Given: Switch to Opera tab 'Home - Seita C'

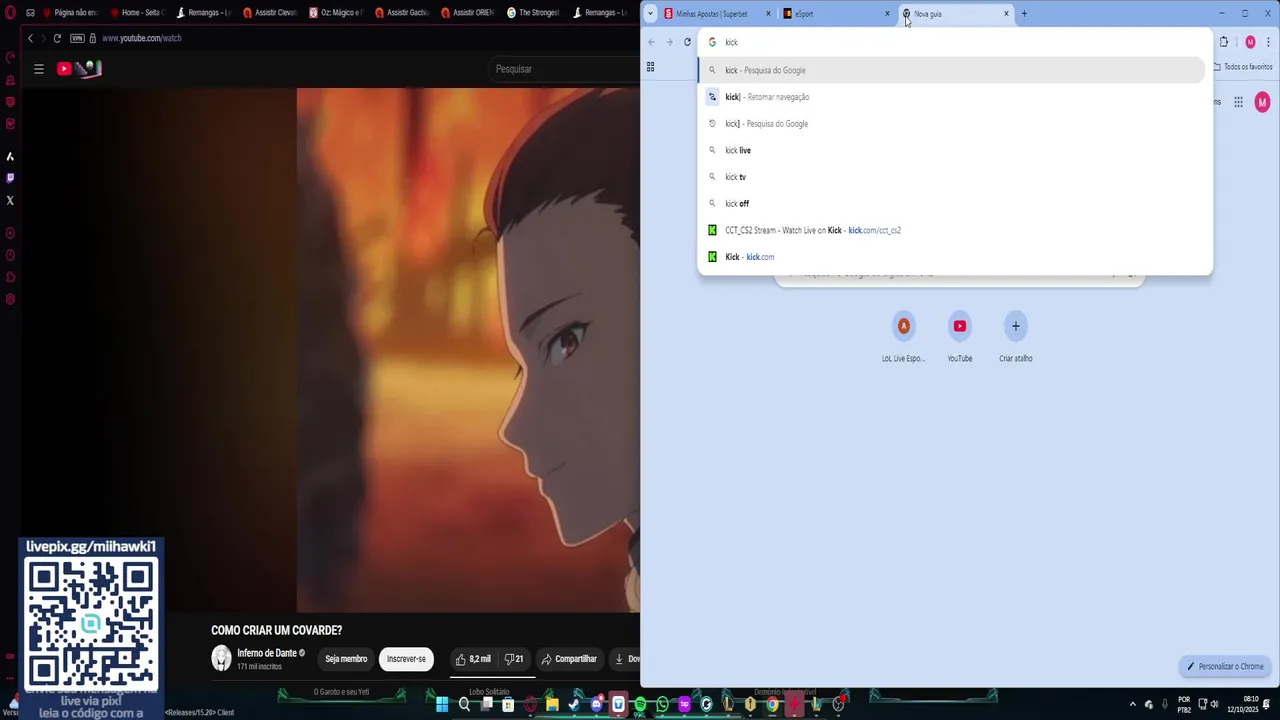Looking at the screenshot, I should point(136,13).
